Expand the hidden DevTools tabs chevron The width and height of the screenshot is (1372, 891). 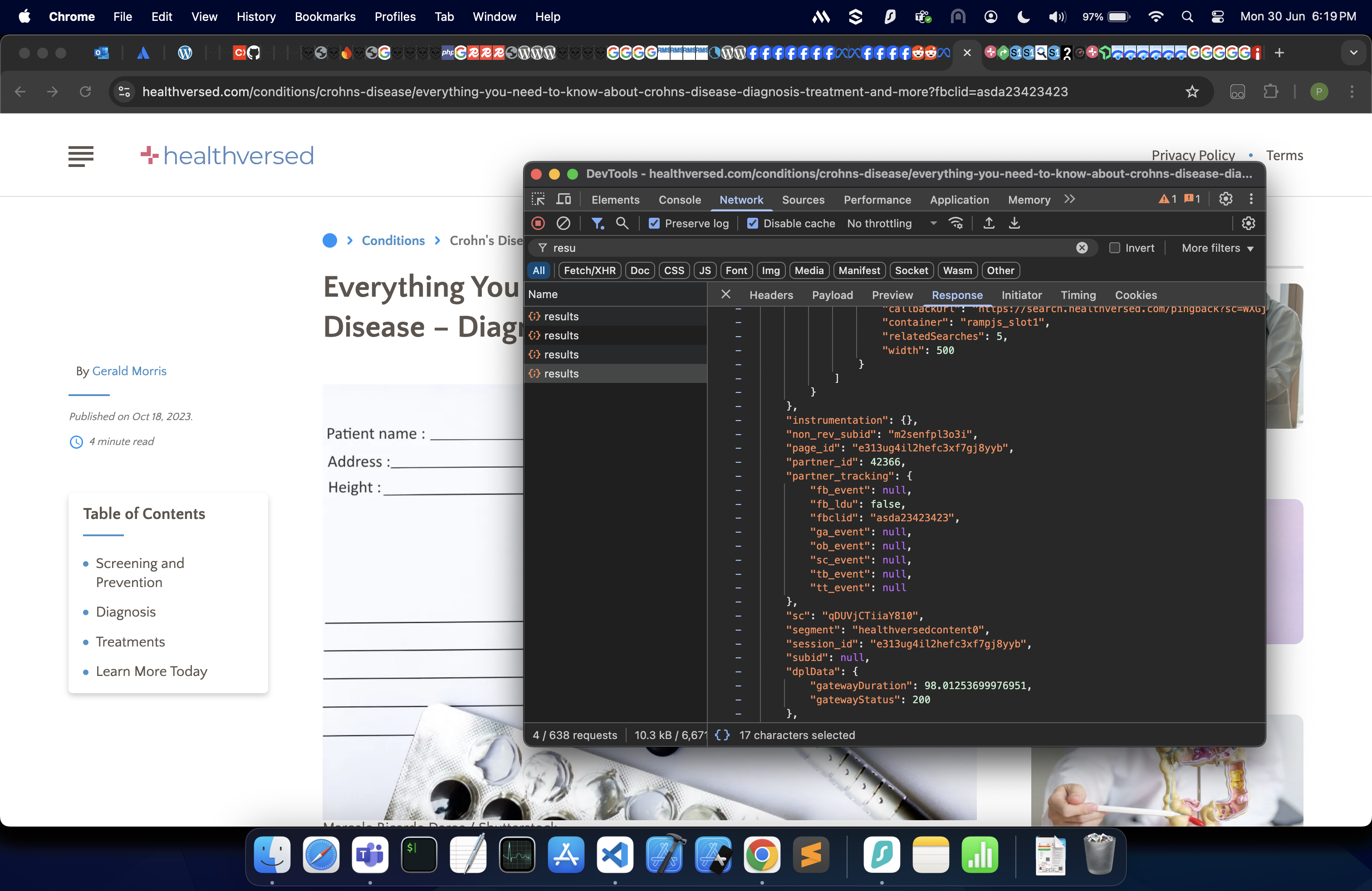(x=1069, y=200)
